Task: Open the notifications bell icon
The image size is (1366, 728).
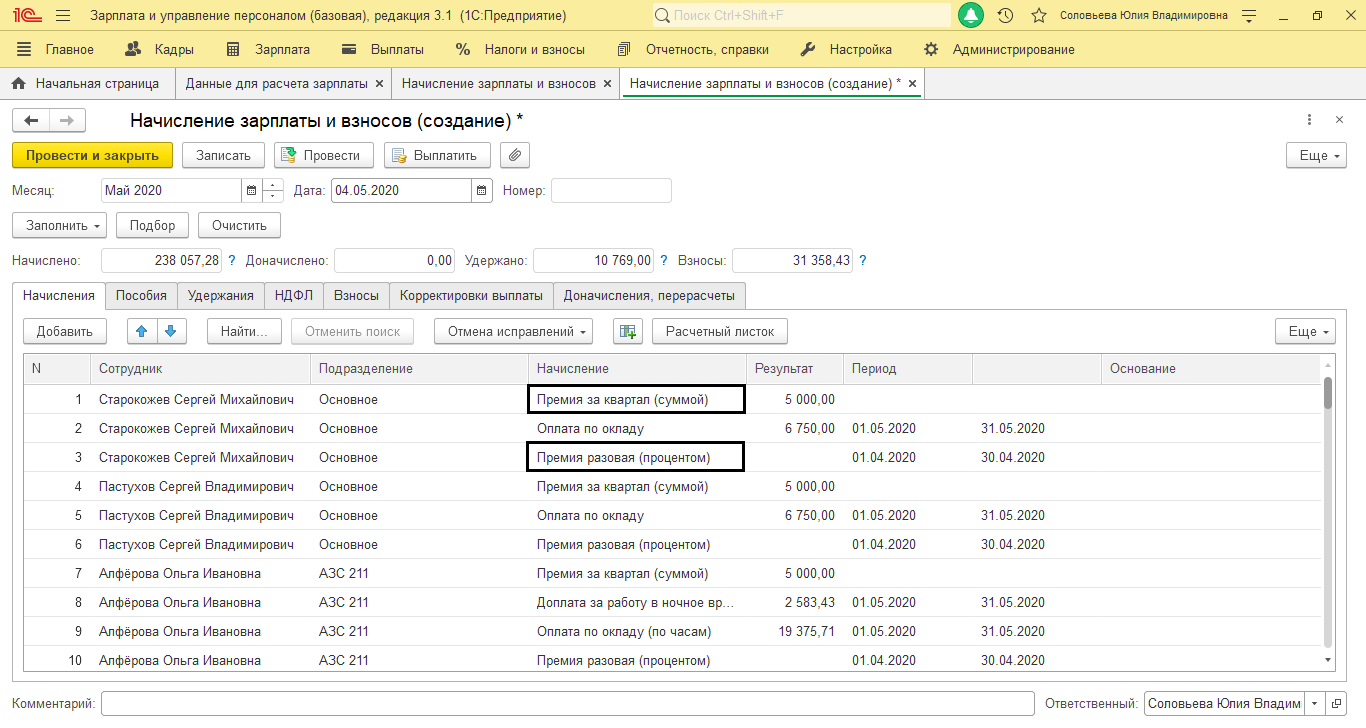Action: coord(970,16)
